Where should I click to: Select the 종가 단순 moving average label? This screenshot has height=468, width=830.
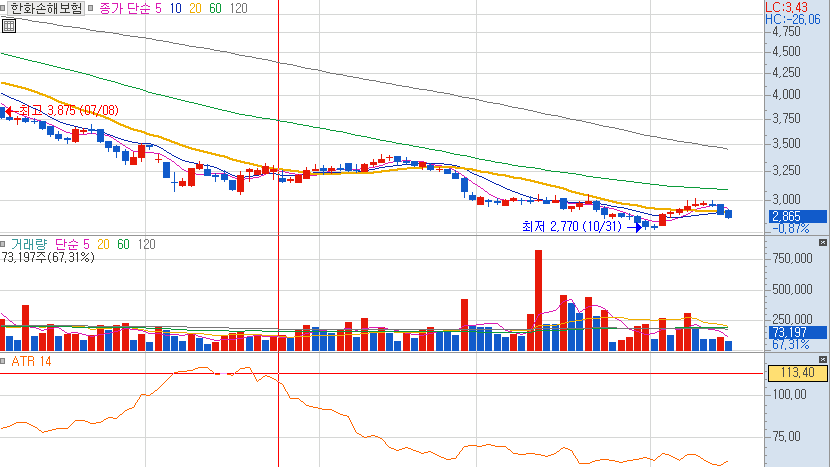125,8
